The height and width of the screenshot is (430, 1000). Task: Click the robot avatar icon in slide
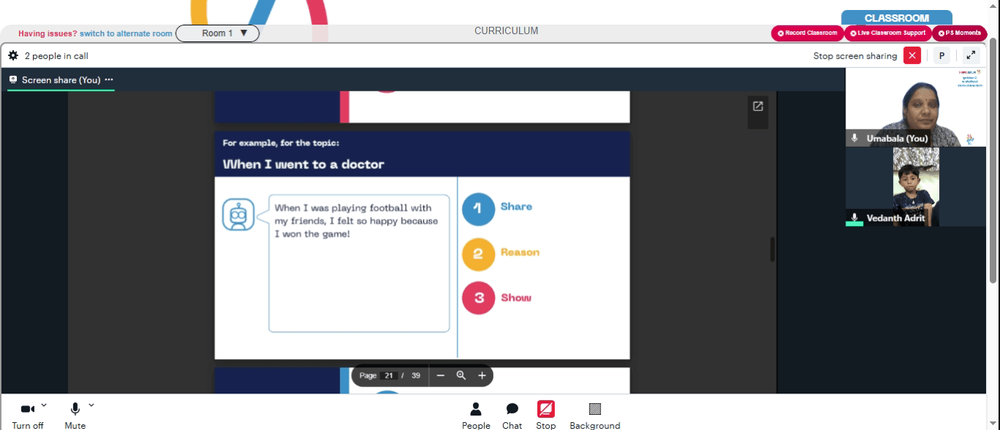click(x=238, y=214)
